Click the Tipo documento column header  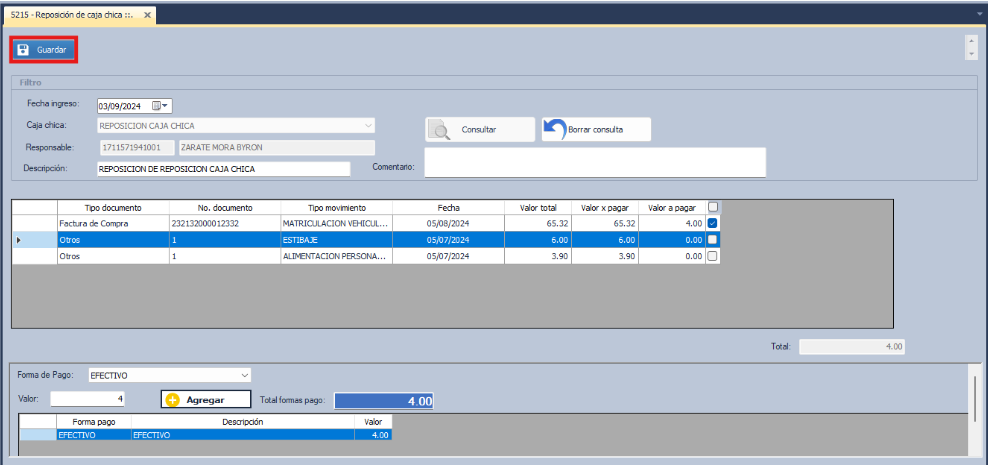click(112, 207)
